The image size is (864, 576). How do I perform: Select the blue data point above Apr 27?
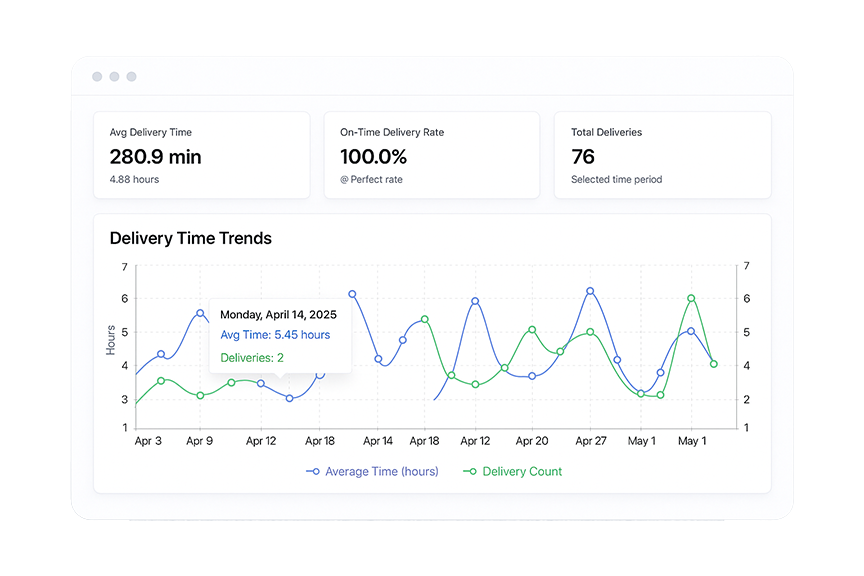click(590, 291)
